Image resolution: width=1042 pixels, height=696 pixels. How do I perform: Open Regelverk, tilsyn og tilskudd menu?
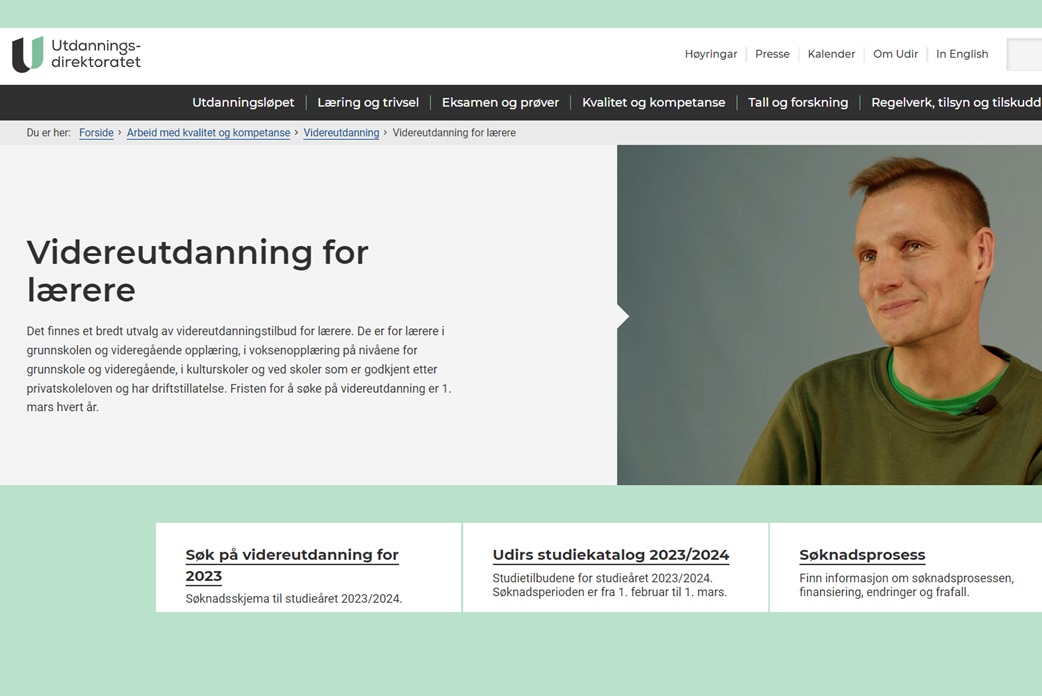pos(955,102)
